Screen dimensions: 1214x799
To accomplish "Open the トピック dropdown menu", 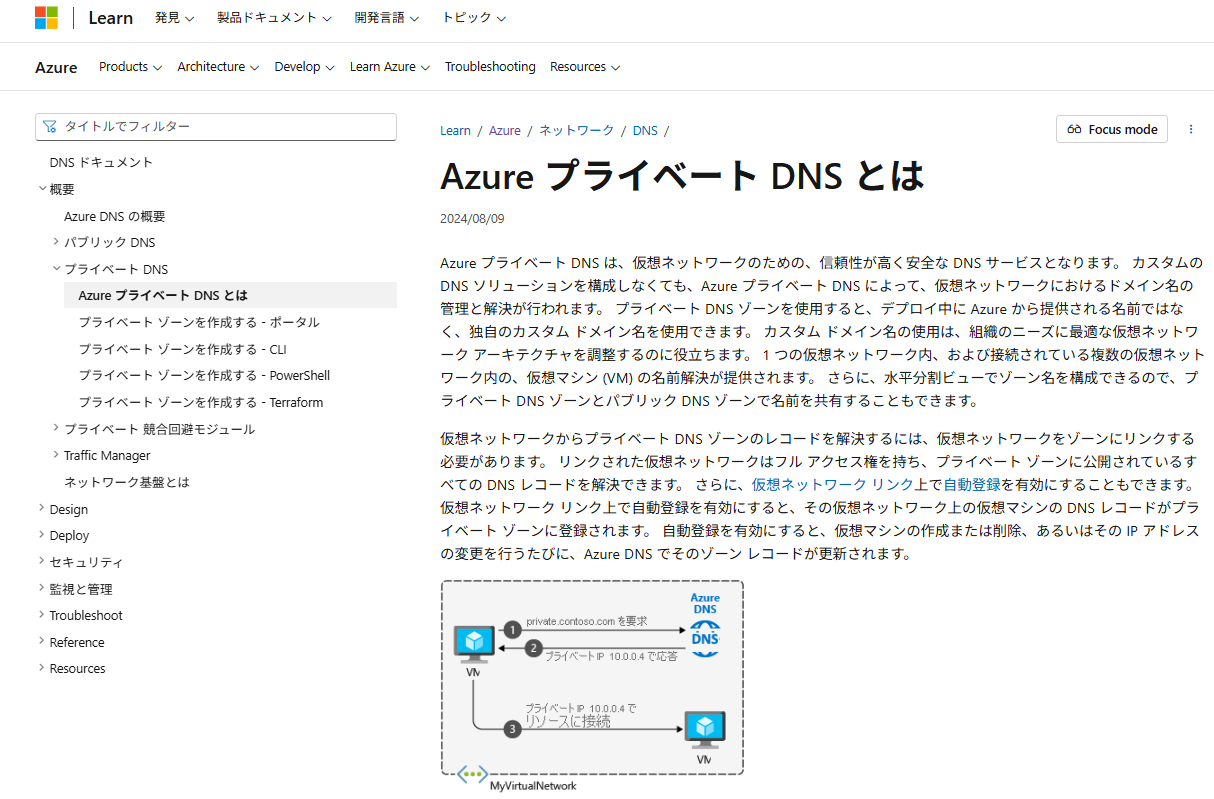I will [x=474, y=18].
